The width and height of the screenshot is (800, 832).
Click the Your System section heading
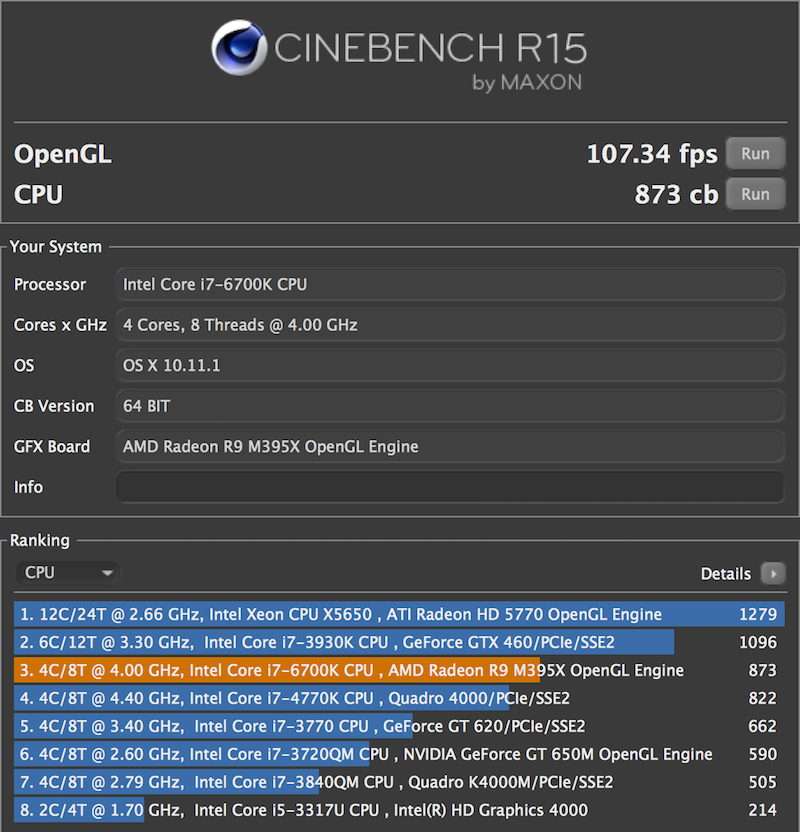(x=56, y=247)
